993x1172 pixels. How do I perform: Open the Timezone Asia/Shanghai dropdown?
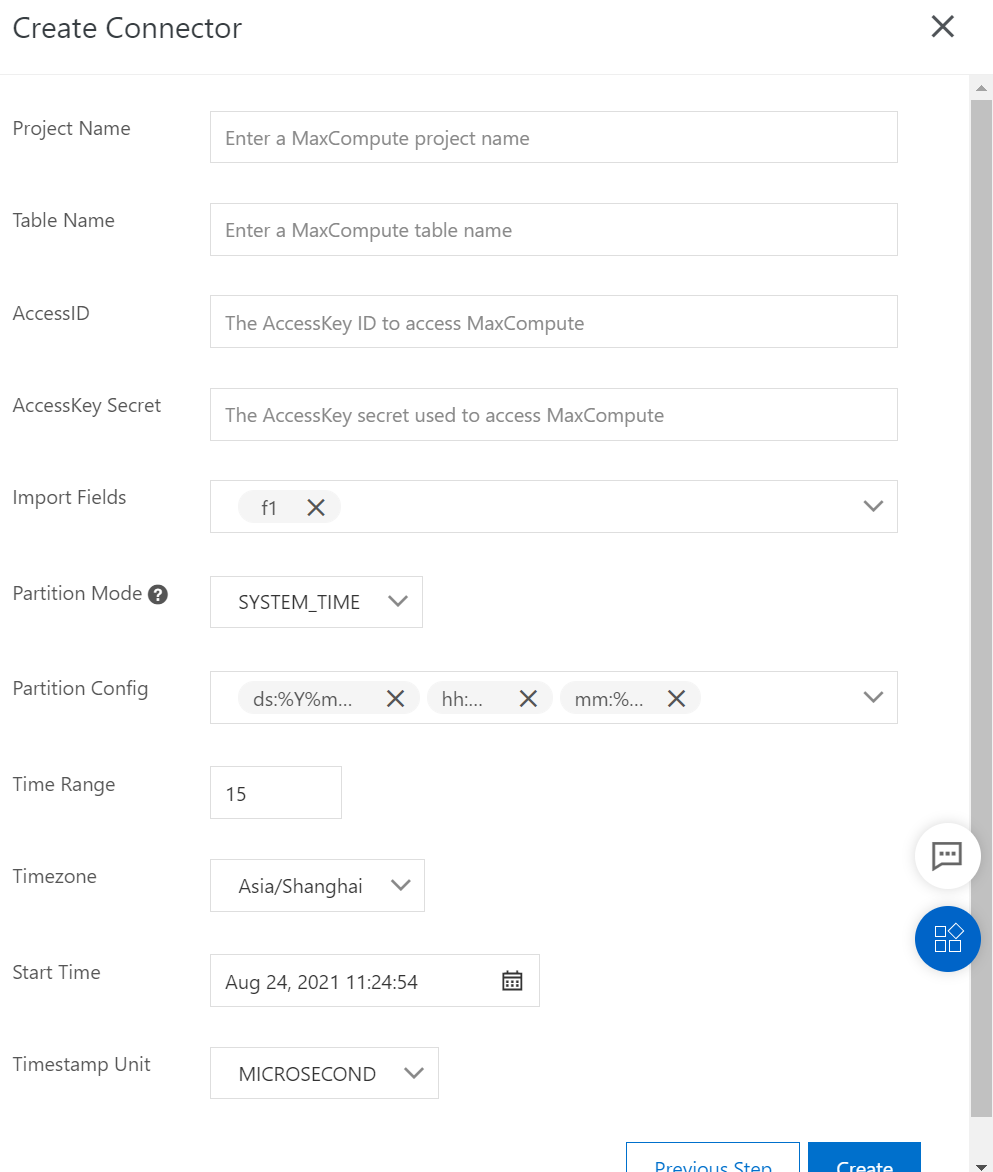317,886
